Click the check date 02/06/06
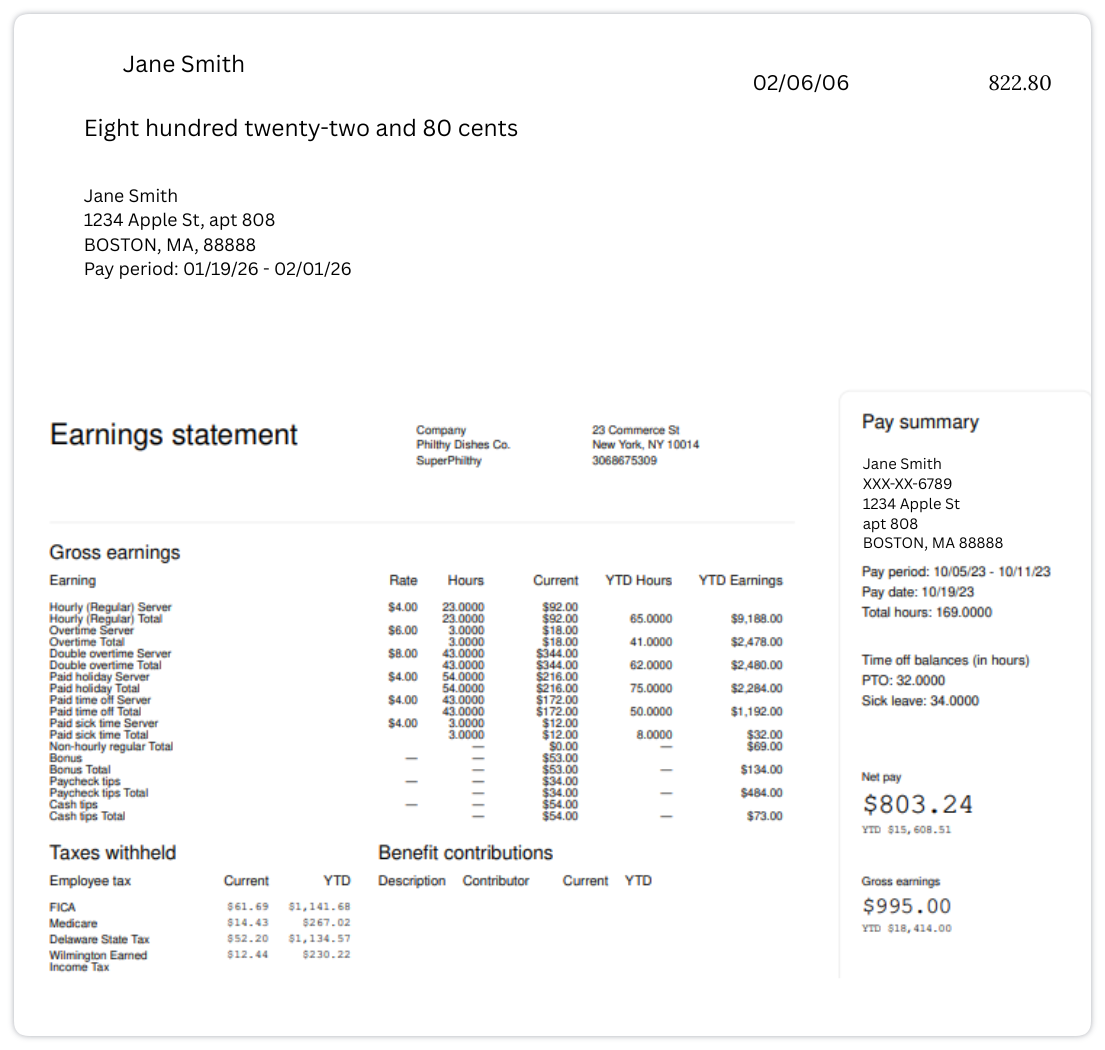The width and height of the screenshot is (1105, 1050). tap(800, 83)
